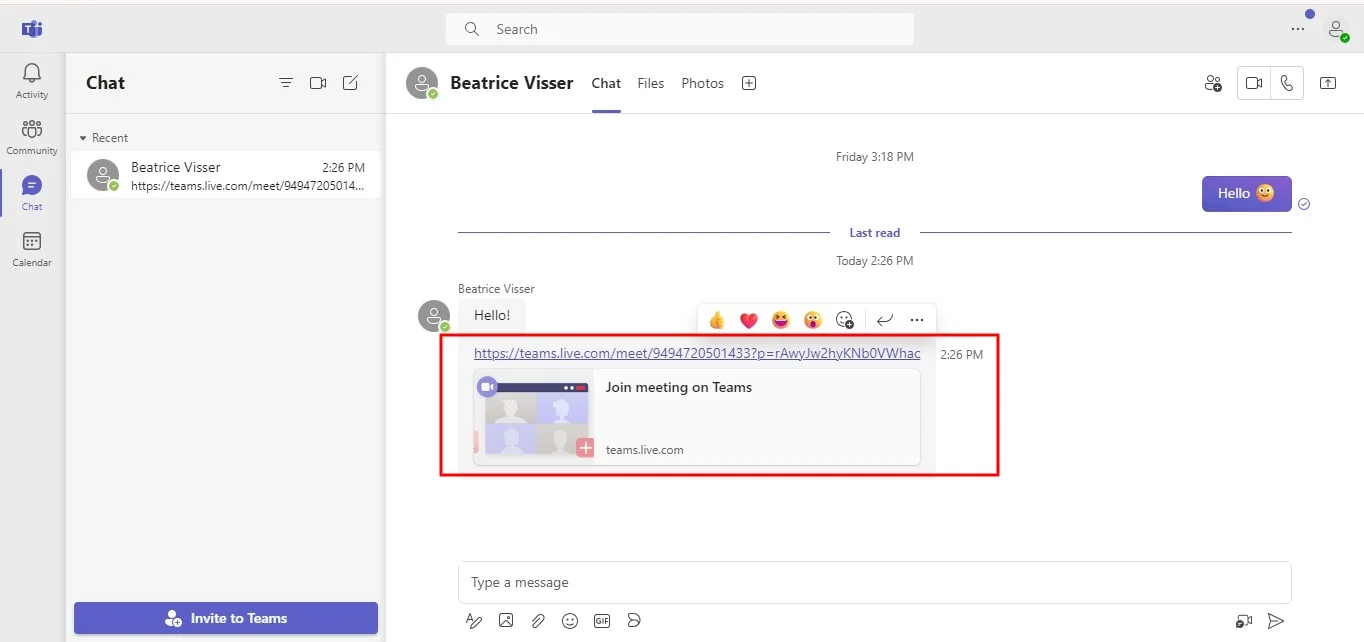Switch to the Chat tab
Viewport: 1364px width, 642px height.
(x=606, y=83)
